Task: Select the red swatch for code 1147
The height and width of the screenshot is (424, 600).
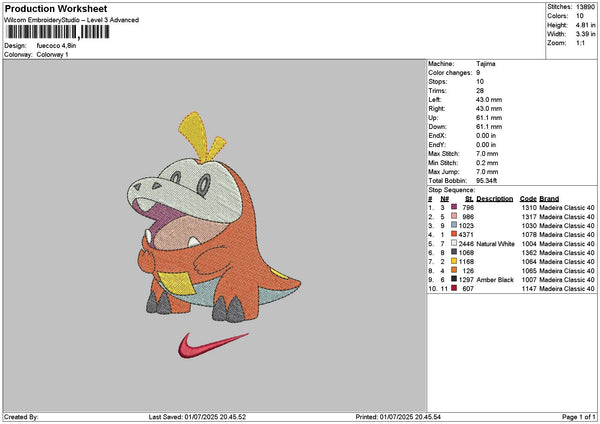Action: pyautogui.click(x=454, y=288)
